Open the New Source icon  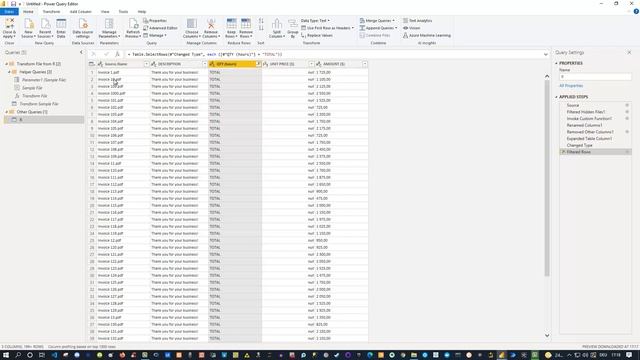(29, 24)
